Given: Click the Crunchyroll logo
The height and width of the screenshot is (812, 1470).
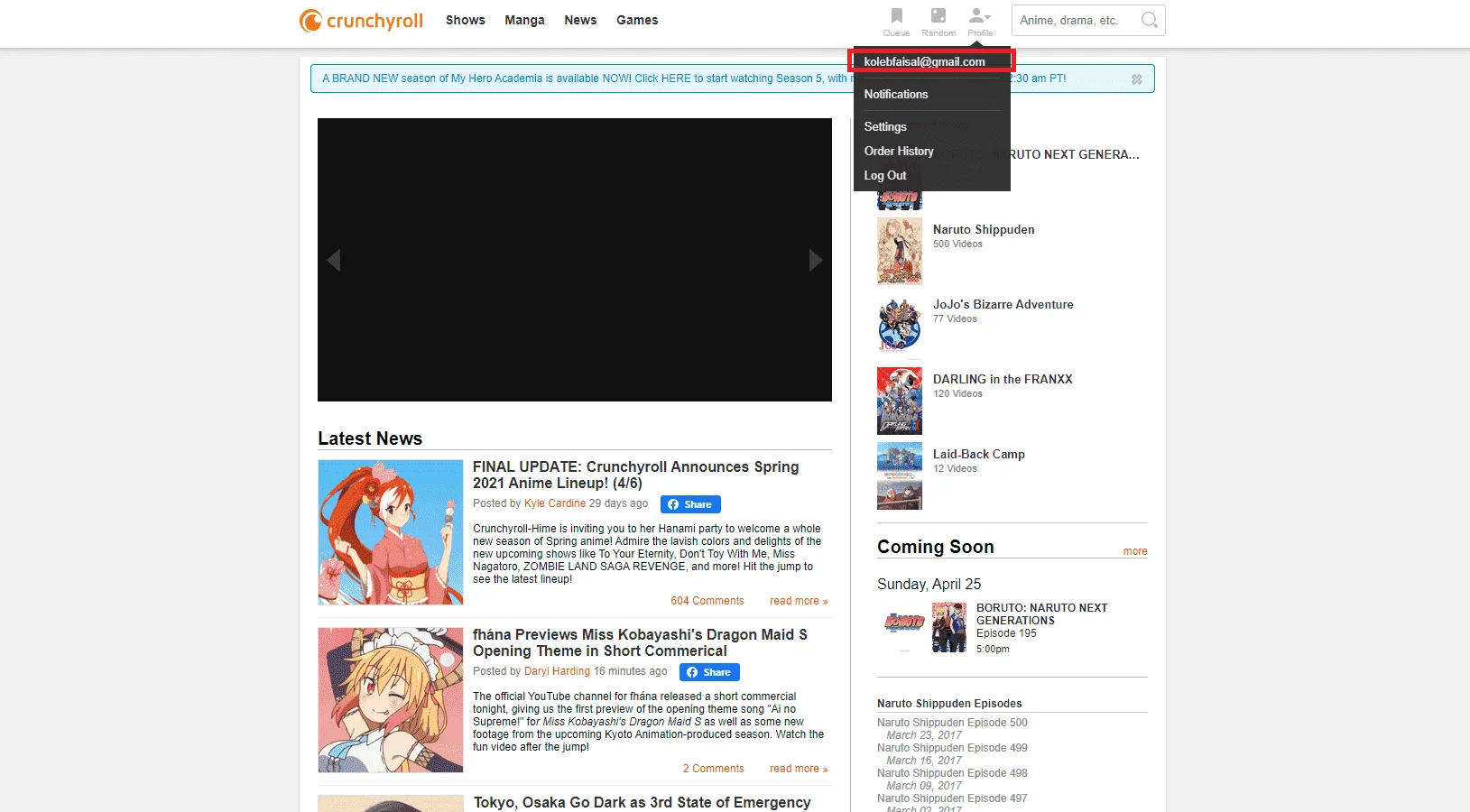Looking at the screenshot, I should point(361,20).
